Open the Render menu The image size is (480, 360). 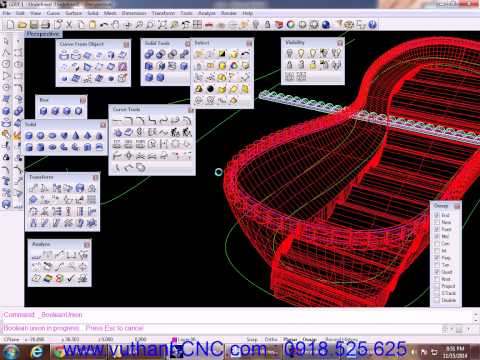(x=229, y=13)
